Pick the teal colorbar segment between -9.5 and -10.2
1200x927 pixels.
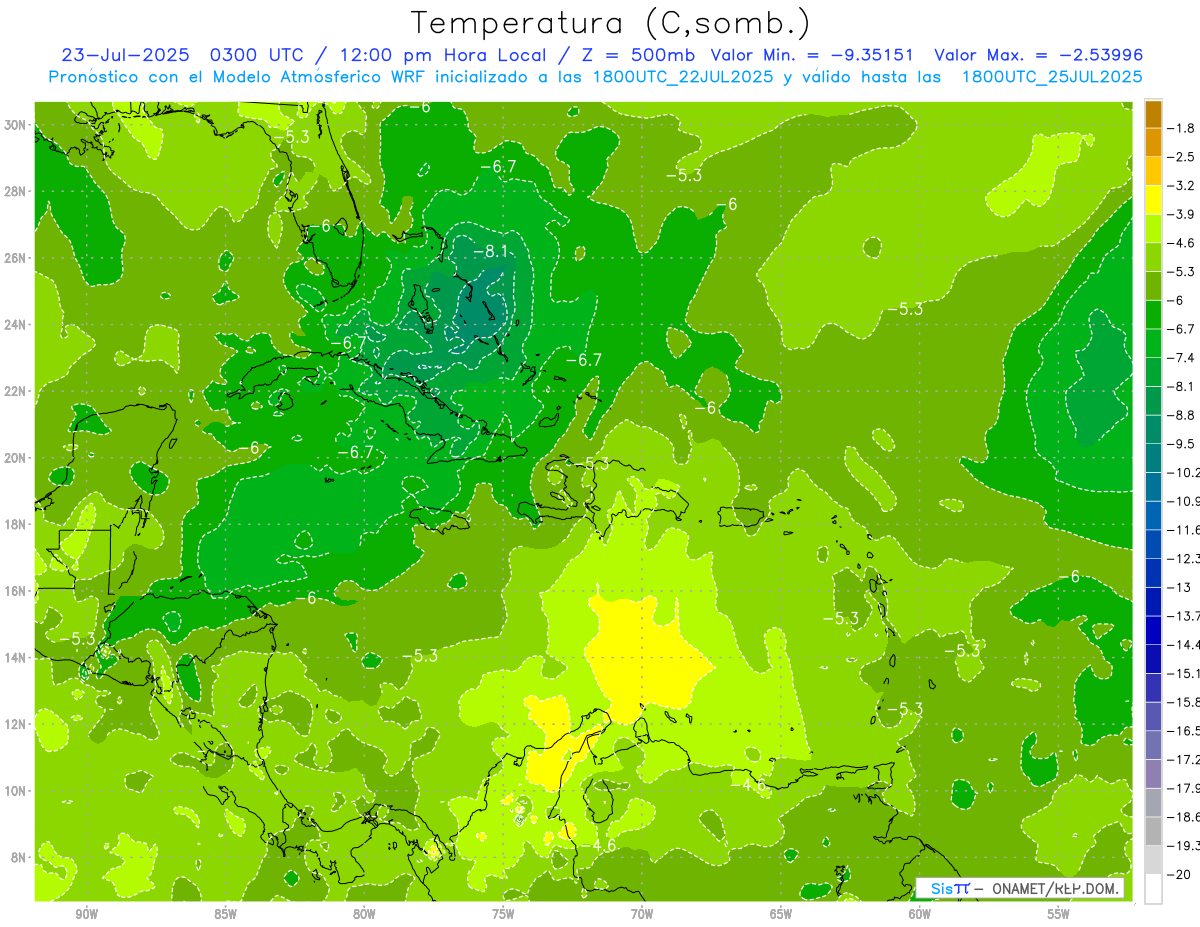coord(1153,458)
